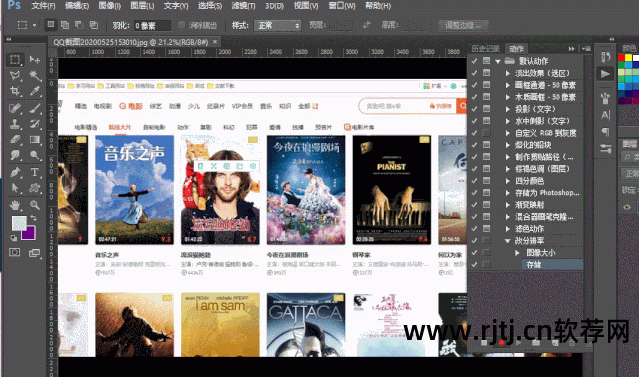Open the 图层(L) menu
Viewport: 639px width, 377px height.
(x=142, y=6)
